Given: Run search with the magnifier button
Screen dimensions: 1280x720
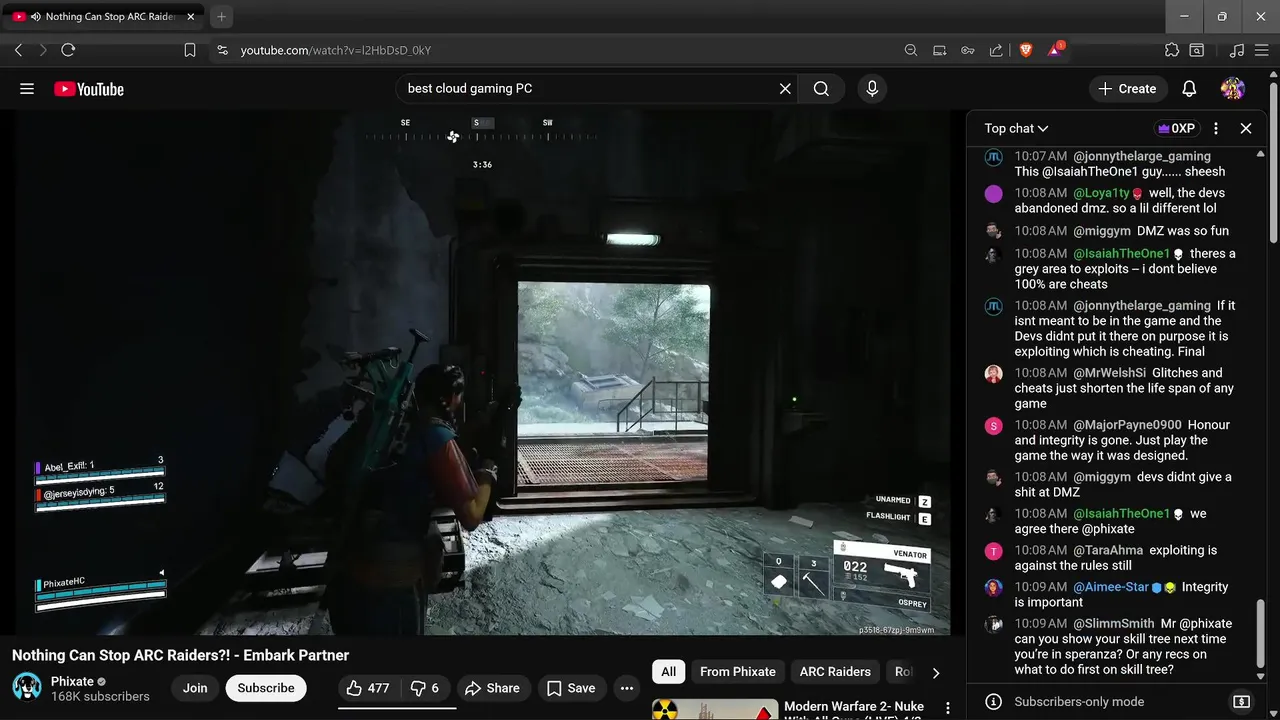Looking at the screenshot, I should pyautogui.click(x=821, y=89).
